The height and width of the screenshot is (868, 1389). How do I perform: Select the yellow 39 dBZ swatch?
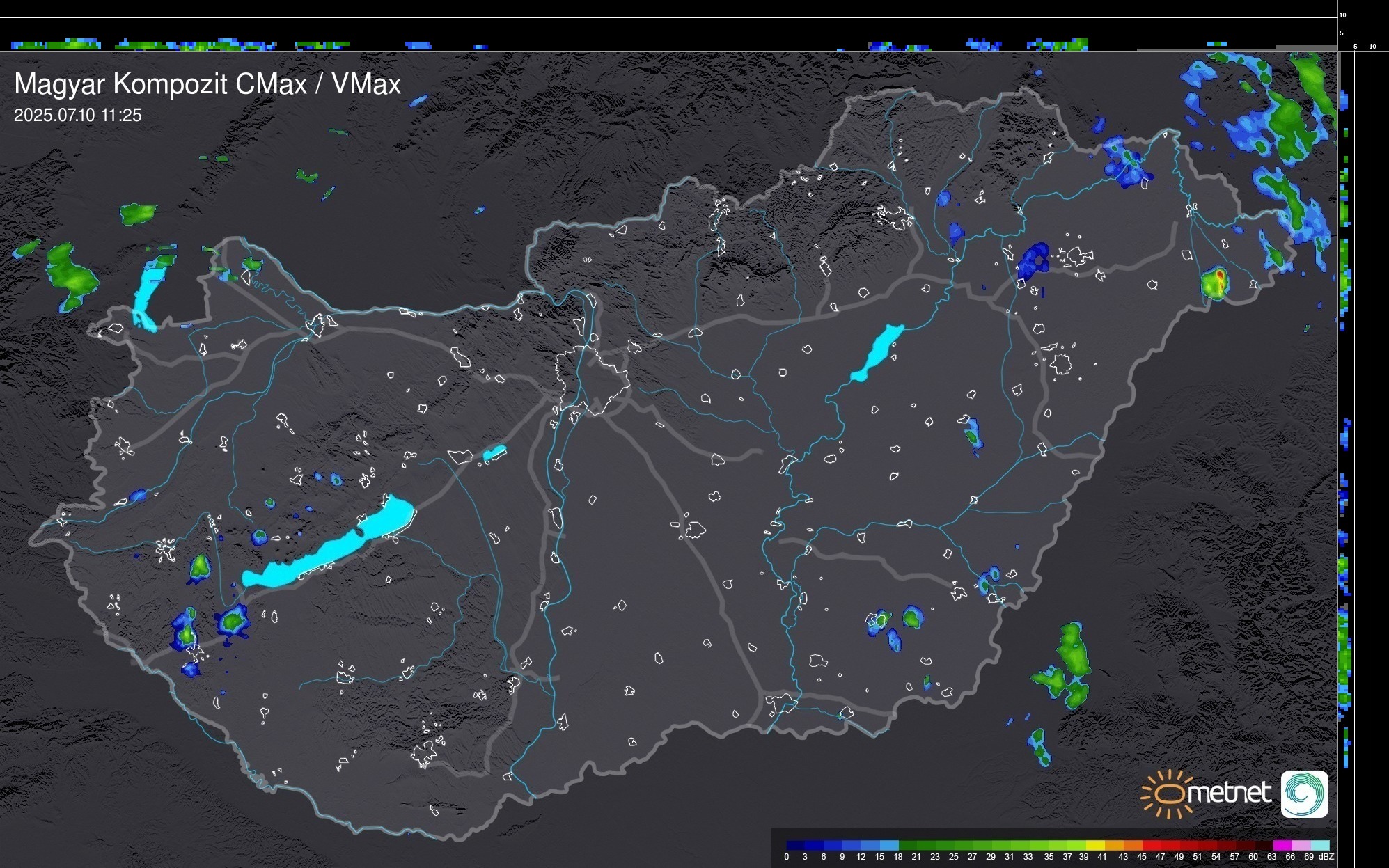coord(1095,845)
